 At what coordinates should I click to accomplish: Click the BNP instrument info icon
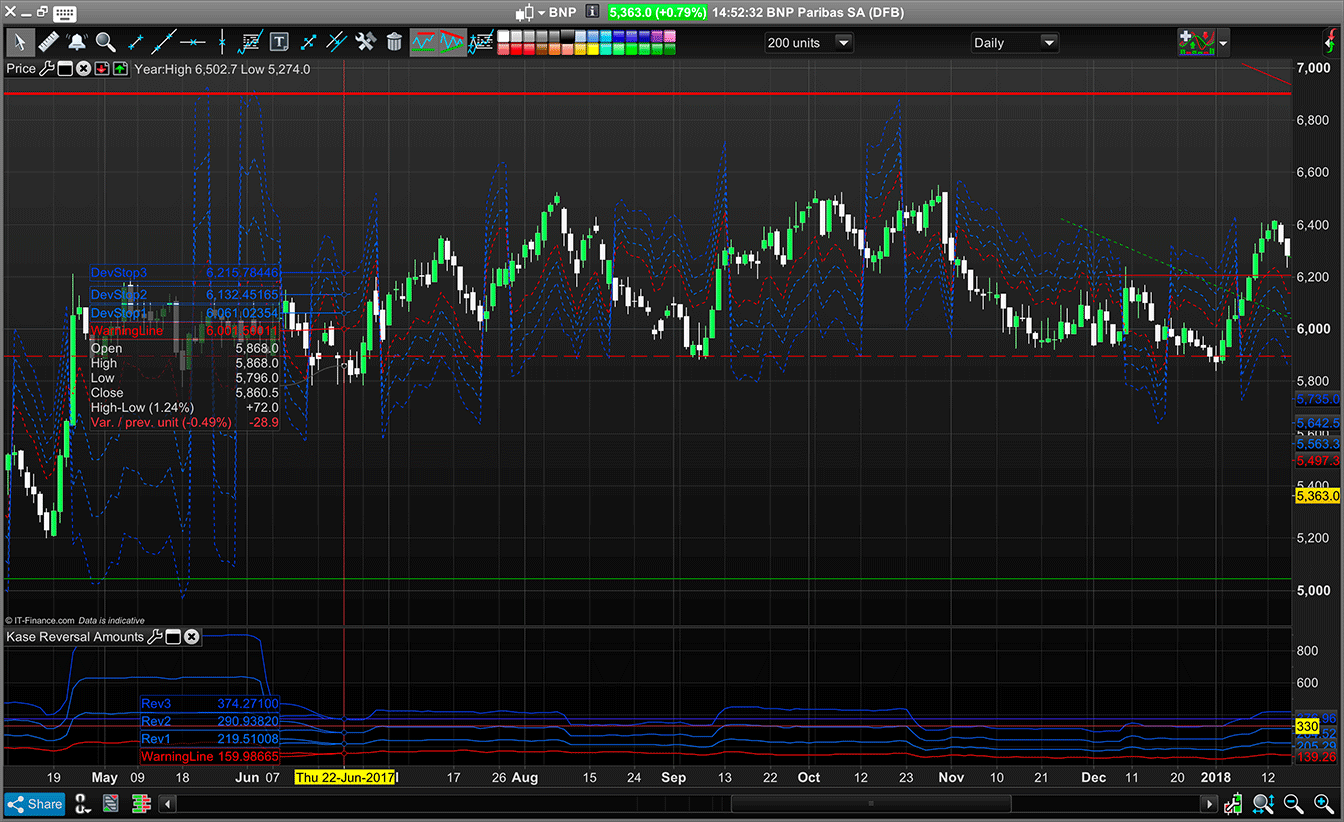click(592, 13)
